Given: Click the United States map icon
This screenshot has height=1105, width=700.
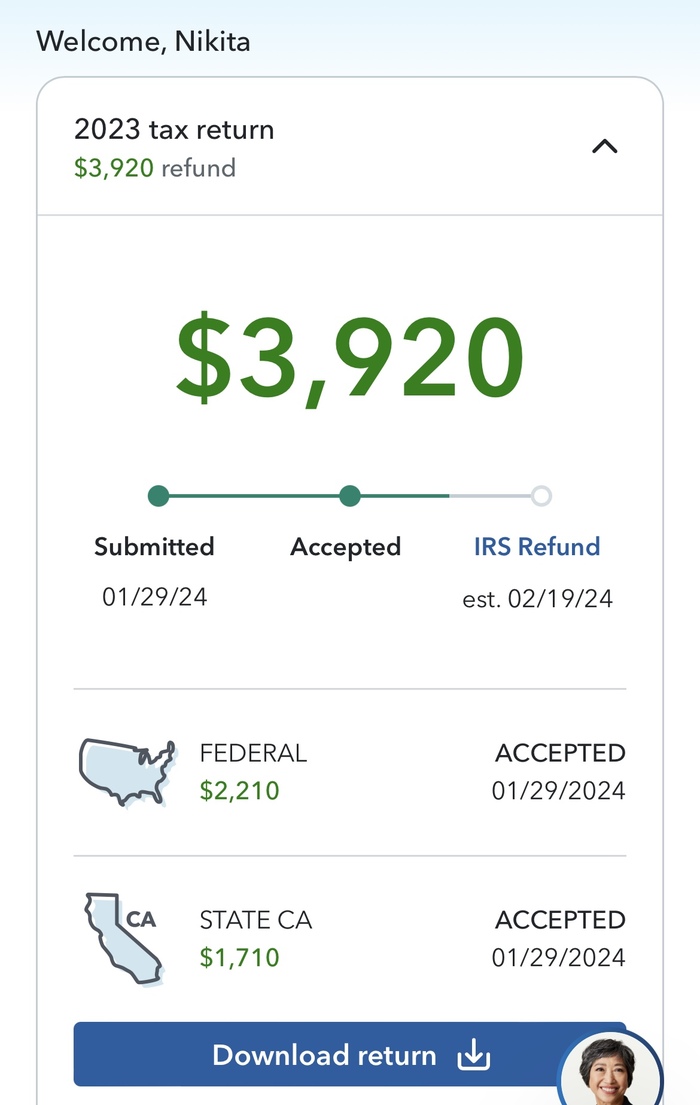Looking at the screenshot, I should (126, 772).
